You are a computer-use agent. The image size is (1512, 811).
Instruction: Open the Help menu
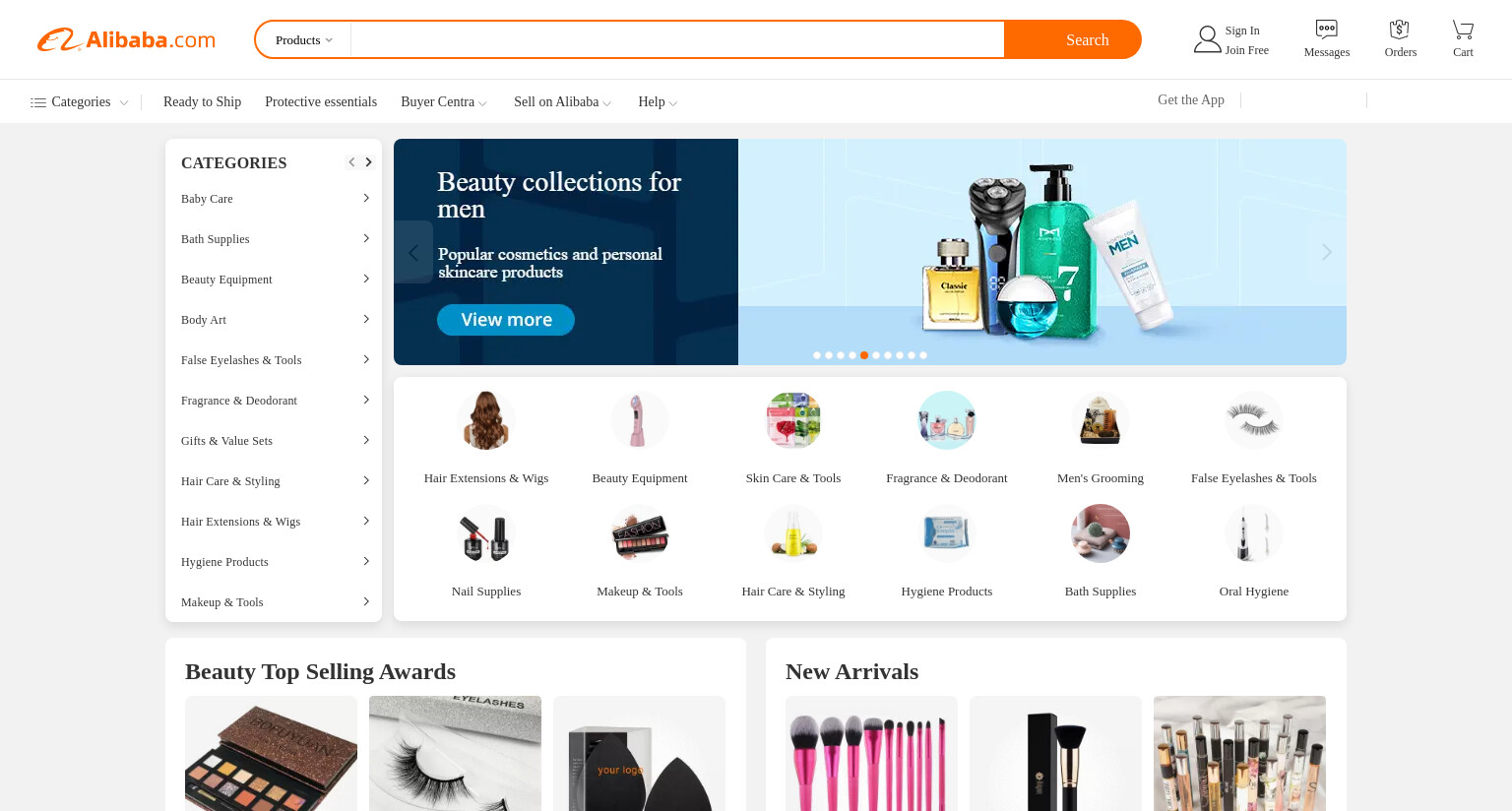658,102
